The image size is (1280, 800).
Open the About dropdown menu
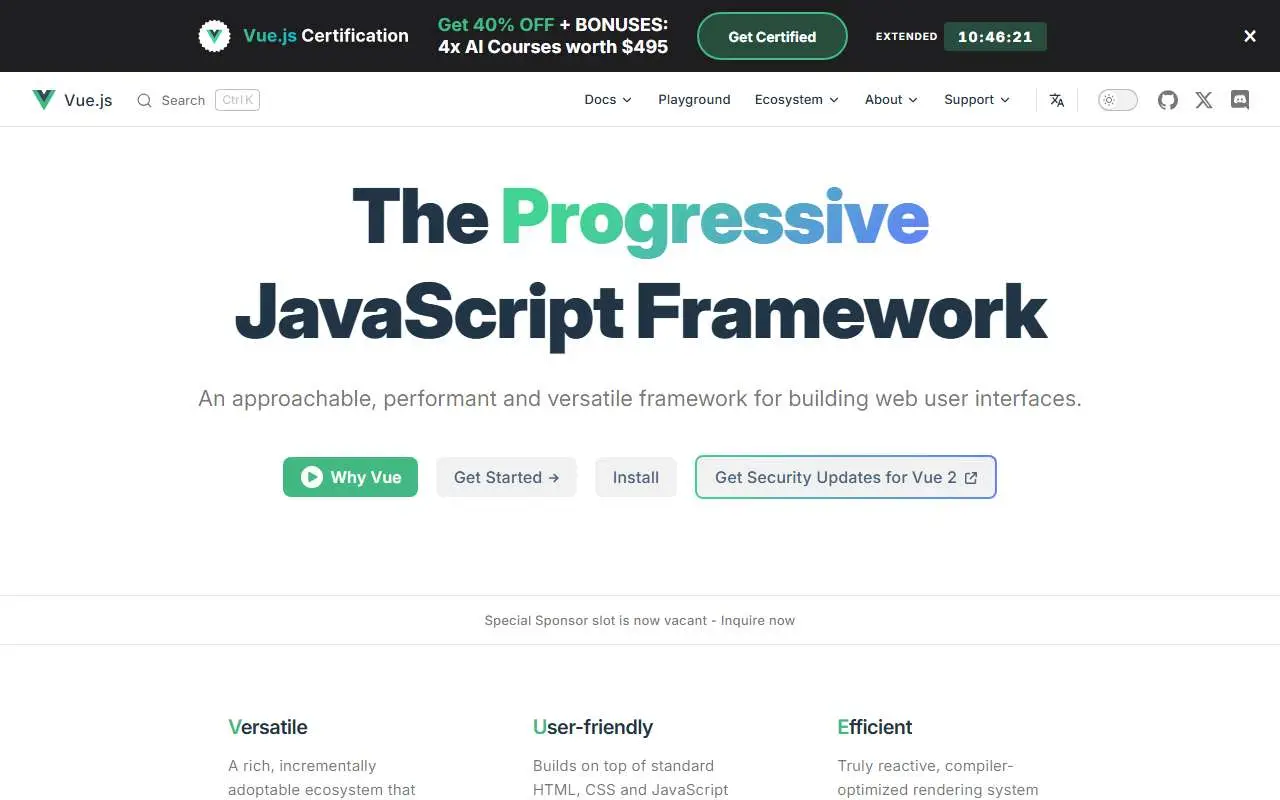(x=891, y=100)
